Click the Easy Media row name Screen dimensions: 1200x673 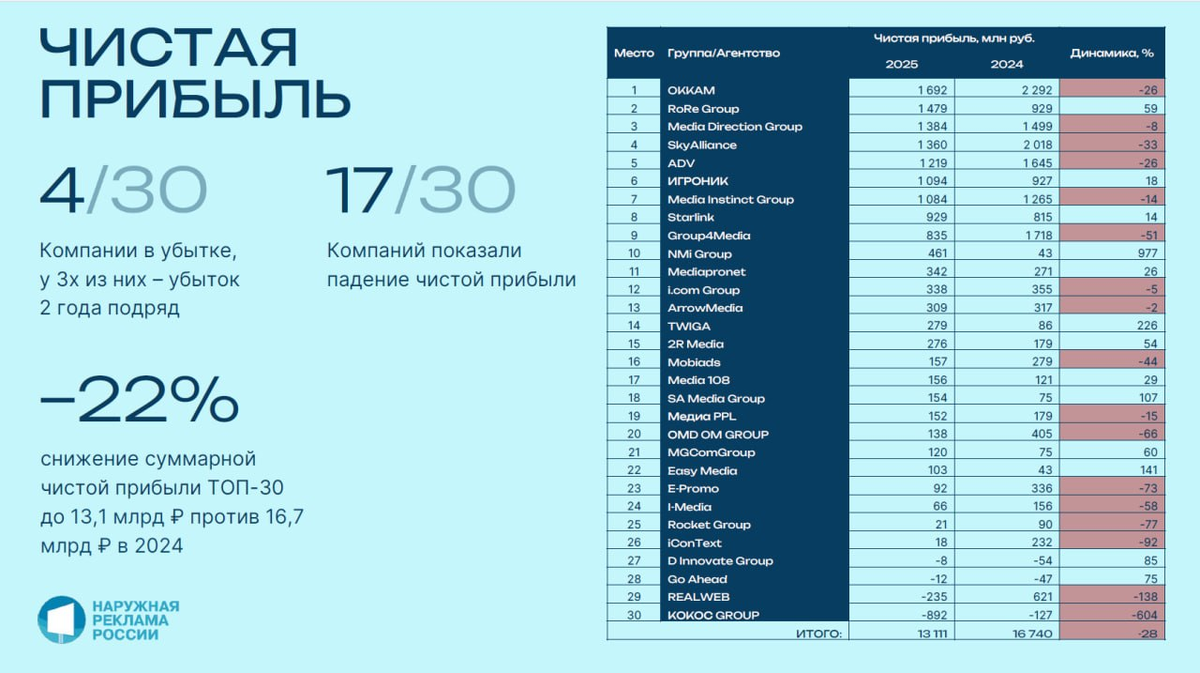click(701, 470)
